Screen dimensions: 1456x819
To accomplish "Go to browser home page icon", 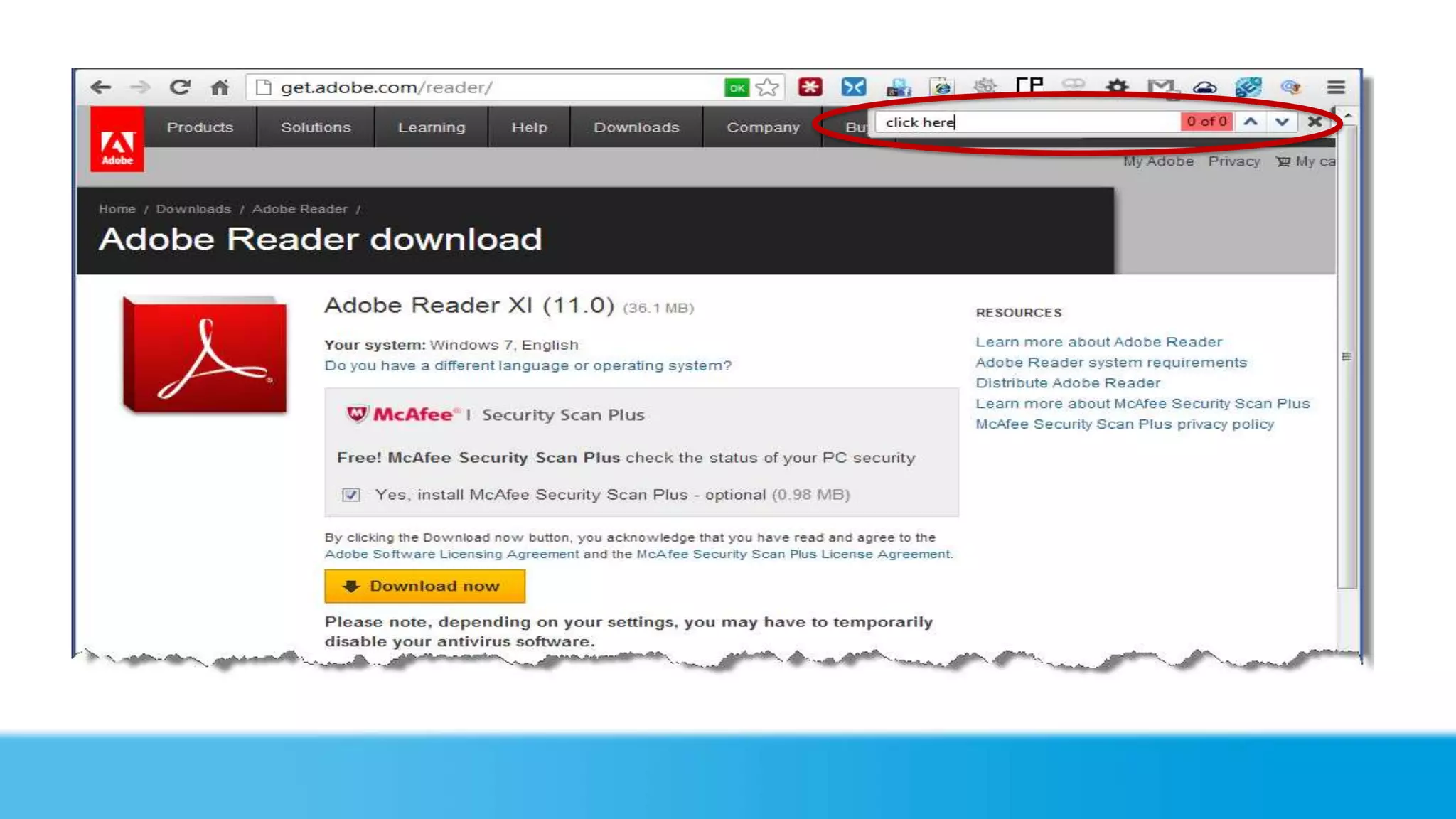I will coord(220,87).
